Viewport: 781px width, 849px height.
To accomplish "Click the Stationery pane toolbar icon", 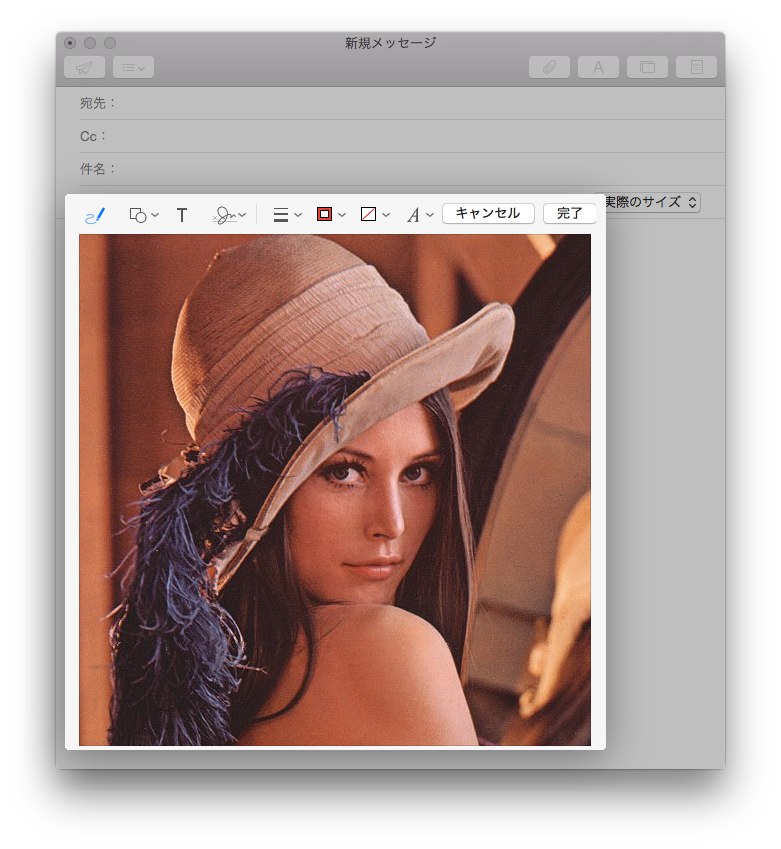I will click(x=697, y=67).
